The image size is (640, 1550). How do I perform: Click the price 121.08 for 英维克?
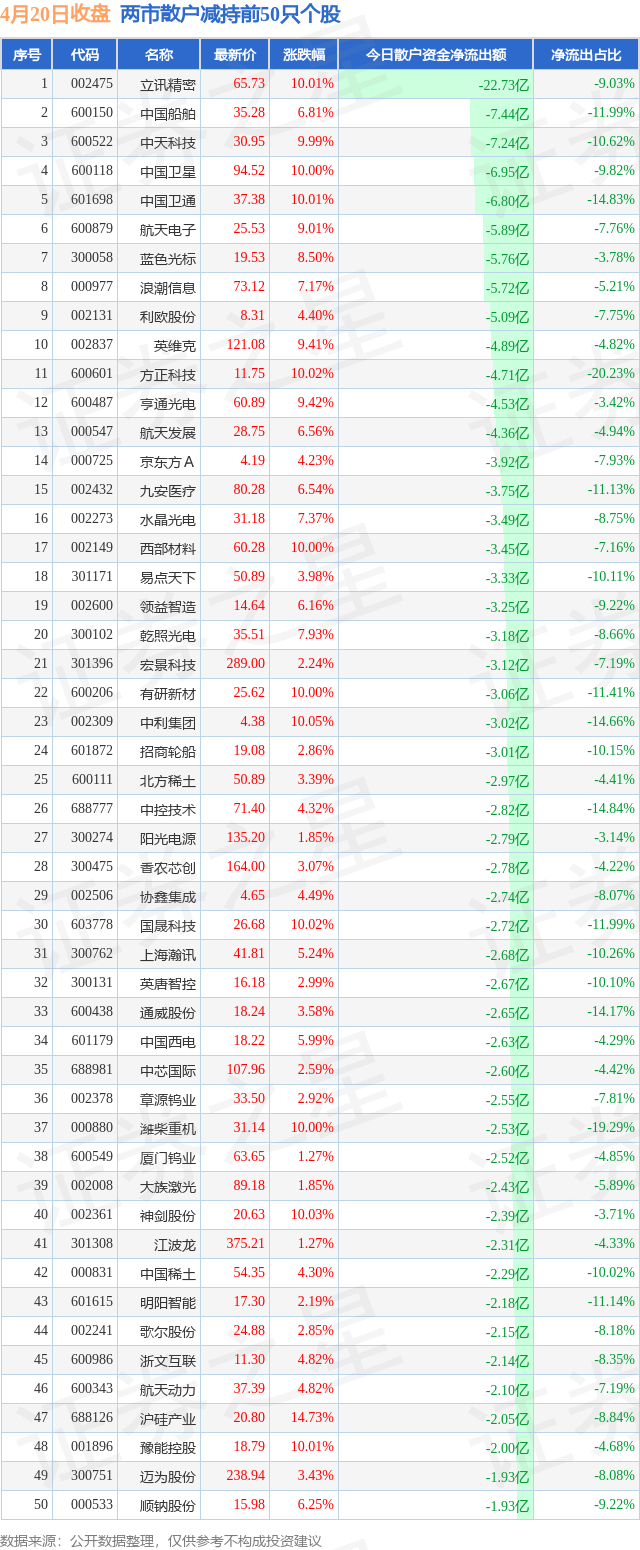[x=246, y=345]
